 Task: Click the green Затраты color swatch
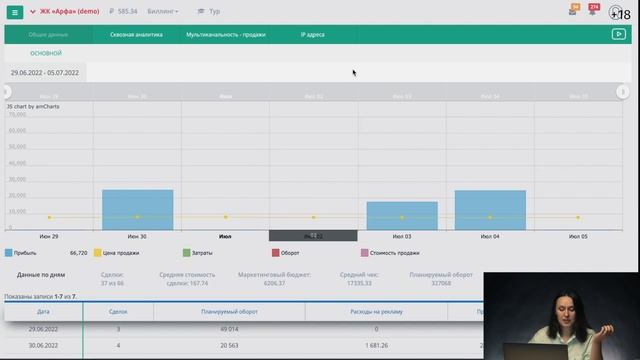tap(187, 253)
